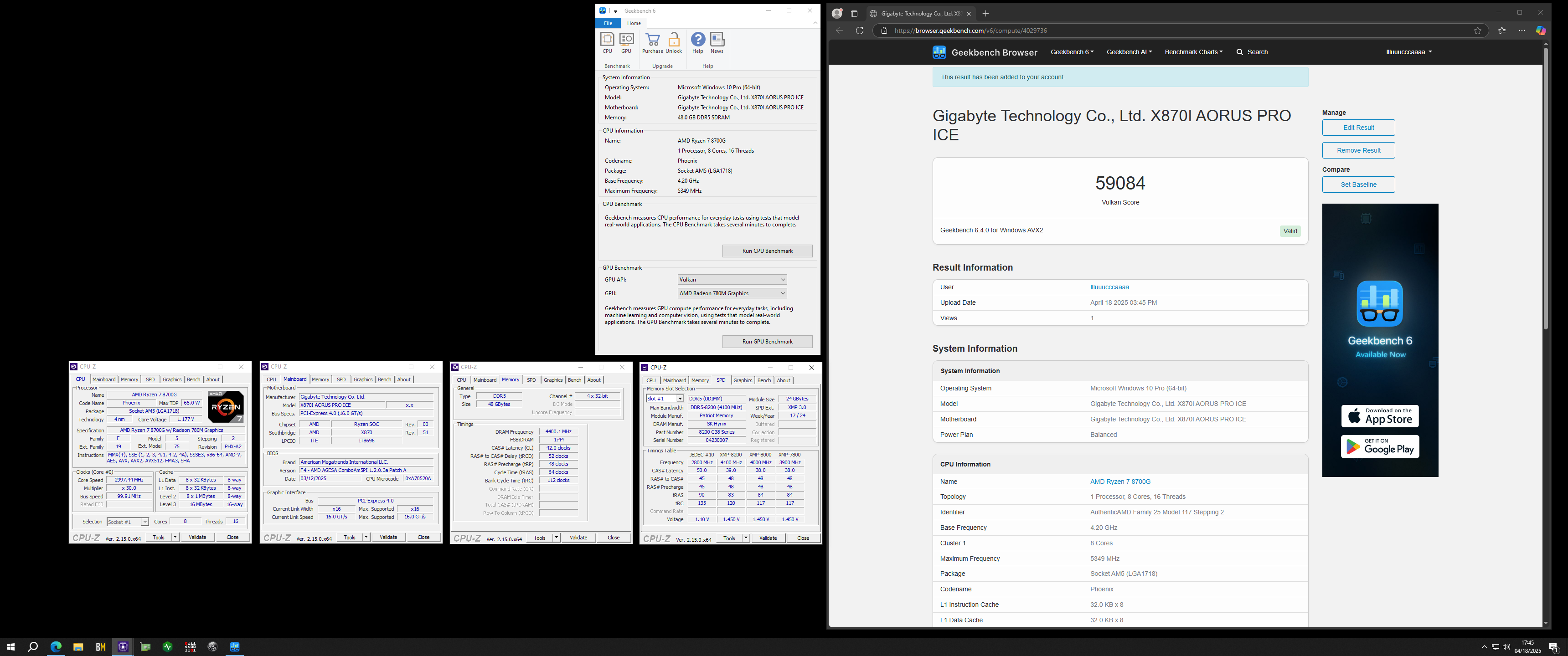Screen dimensions: 1568x656
Task: Click the Tools button in CPU-Z processor window
Action: point(158,538)
